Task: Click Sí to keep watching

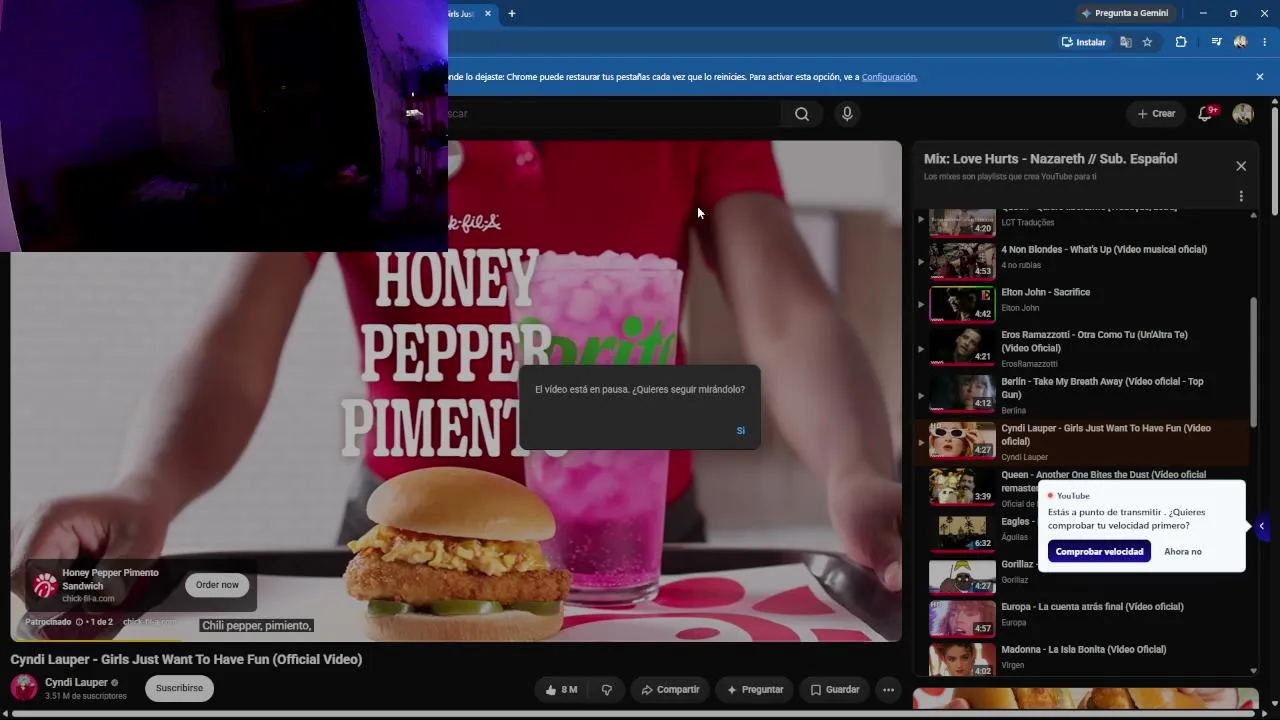Action: (741, 431)
